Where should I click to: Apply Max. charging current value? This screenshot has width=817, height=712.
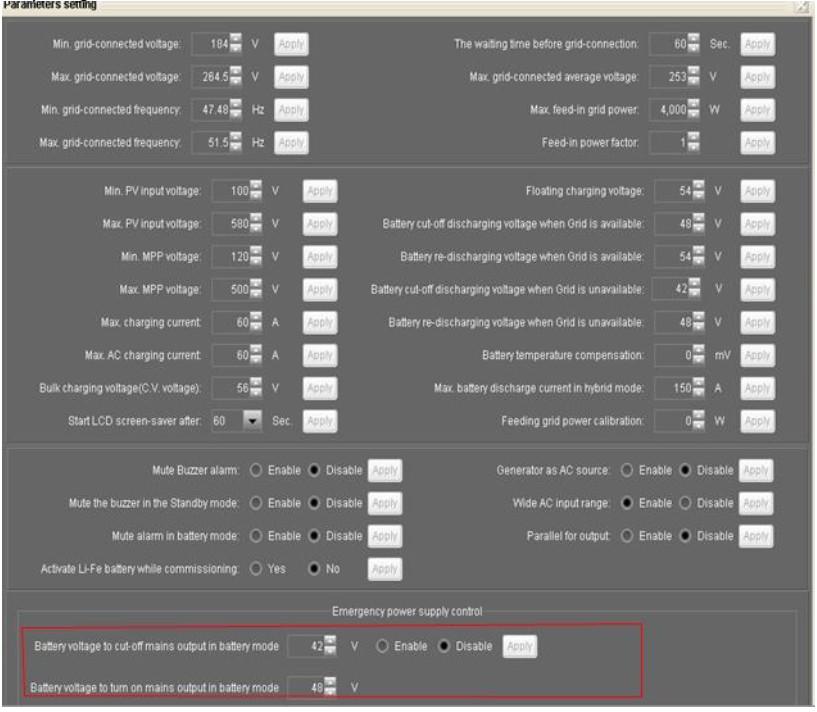click(x=320, y=323)
